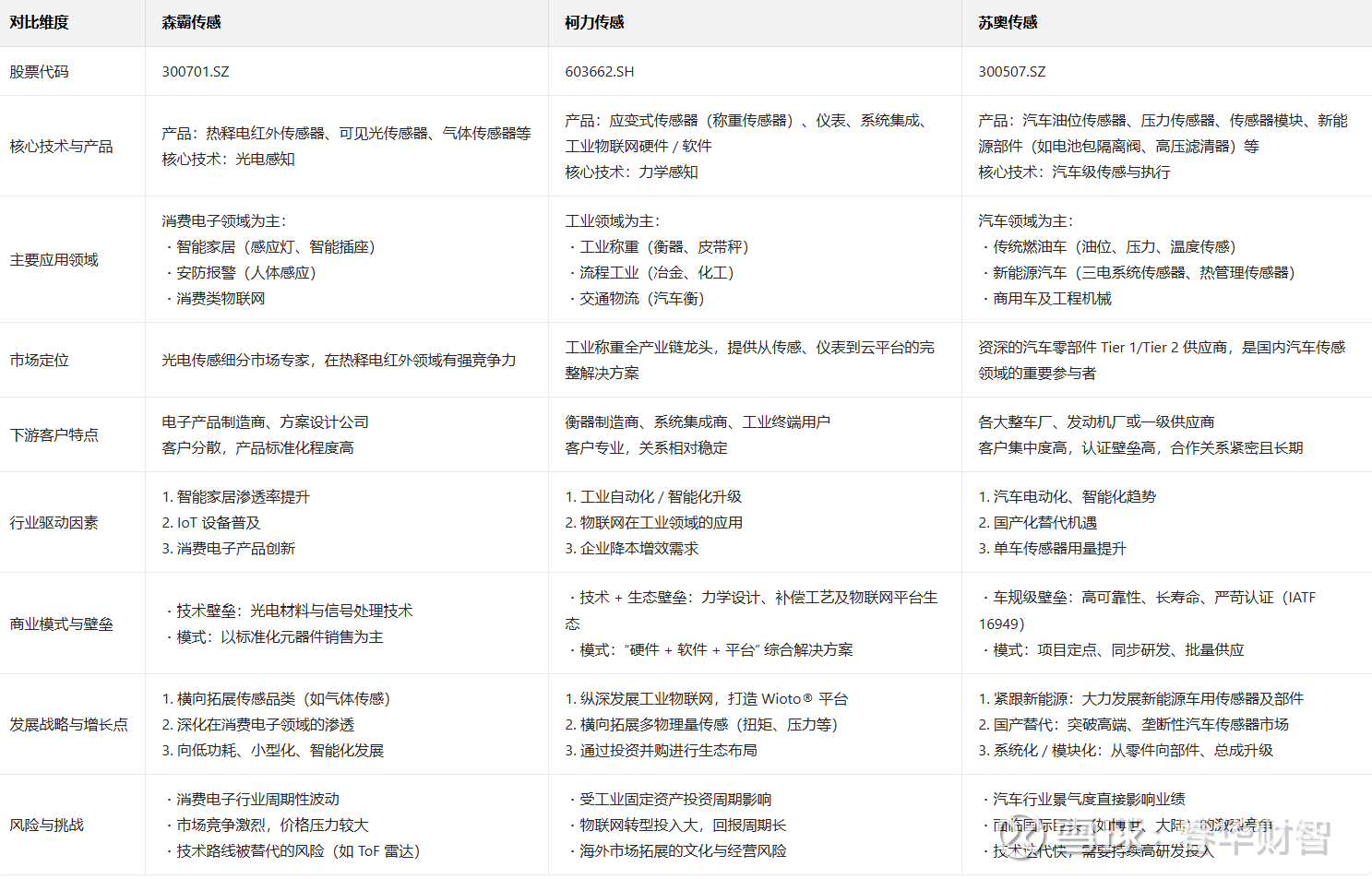Select the column header "森霸传感"
Screen dimensions: 1372x879
pos(192,22)
